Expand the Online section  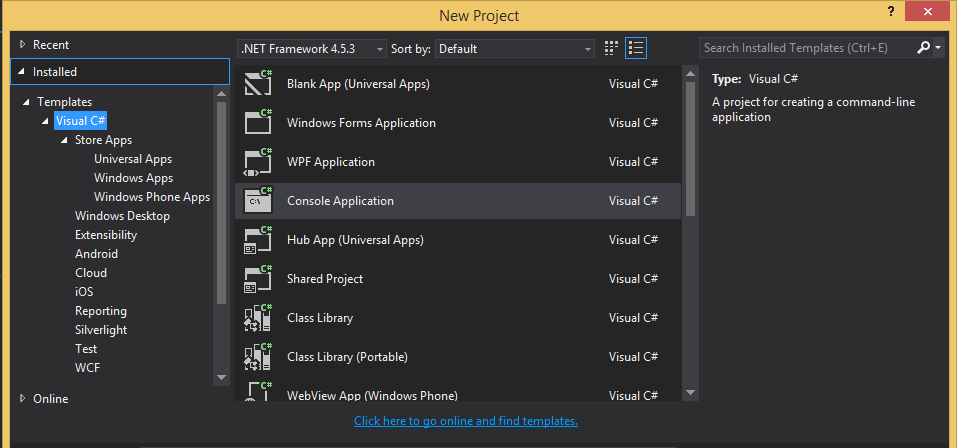coord(23,398)
